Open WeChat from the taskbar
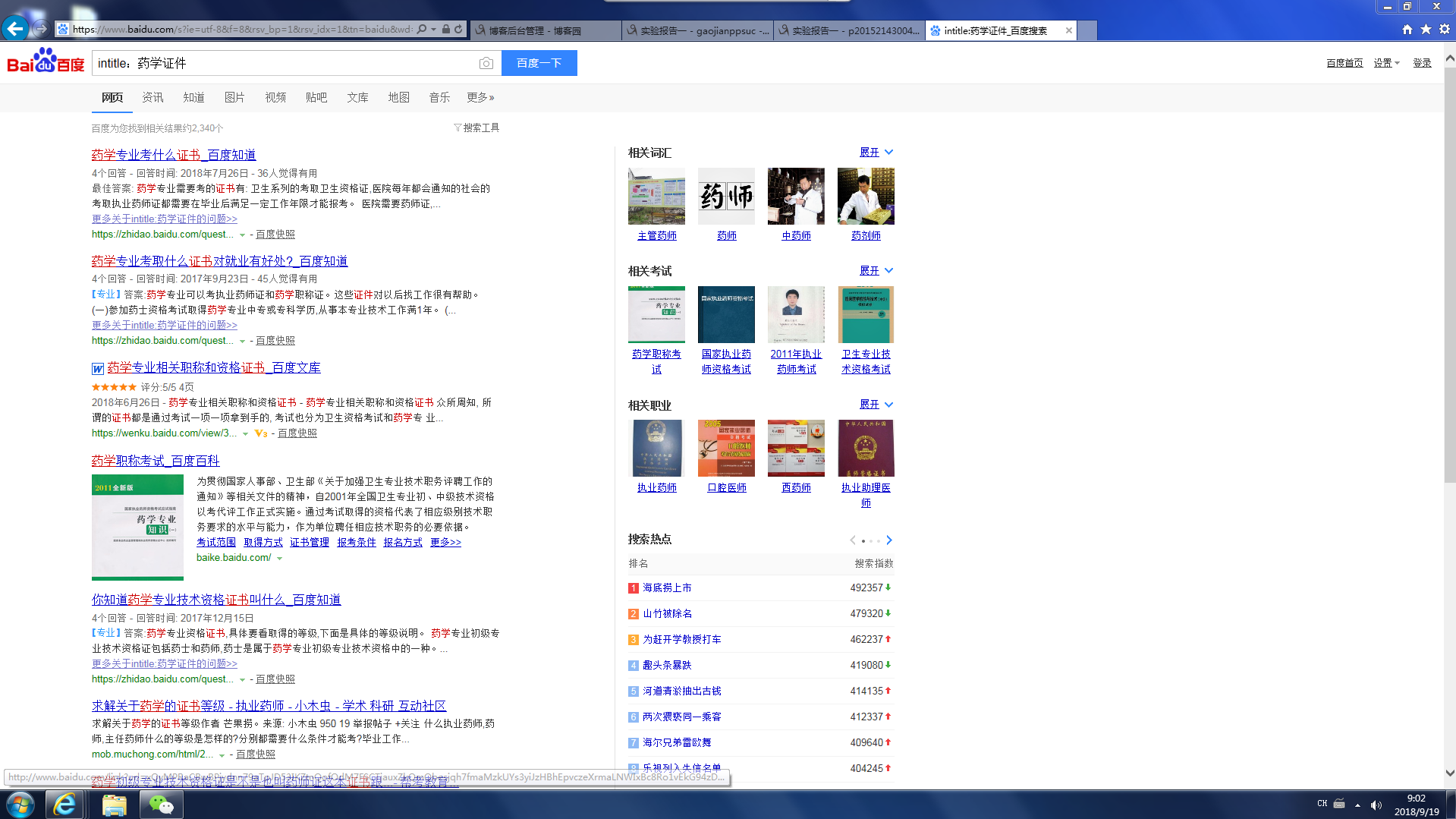The height and width of the screenshot is (819, 1456). [x=161, y=805]
